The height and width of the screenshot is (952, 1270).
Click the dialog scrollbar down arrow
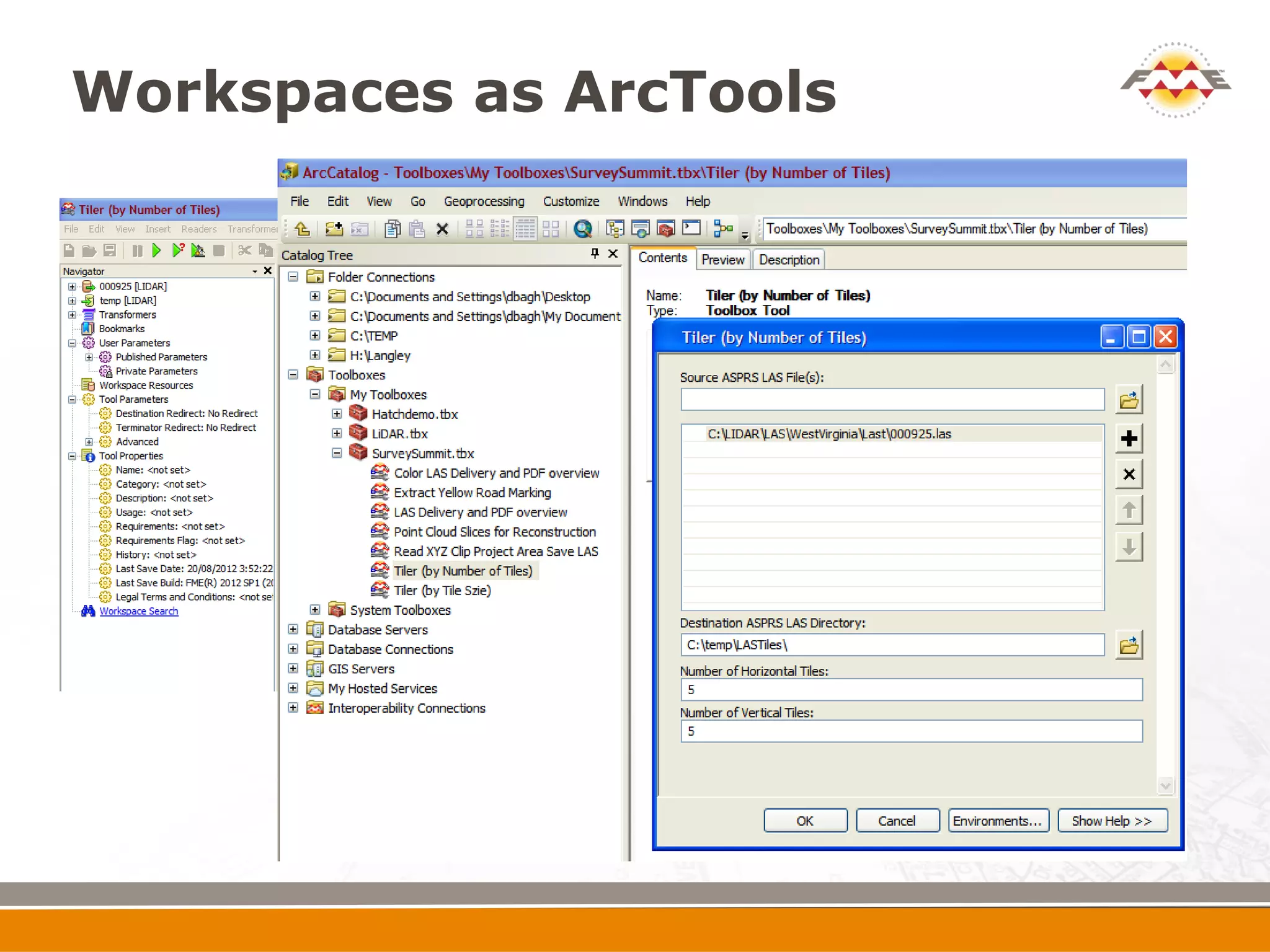(1165, 786)
